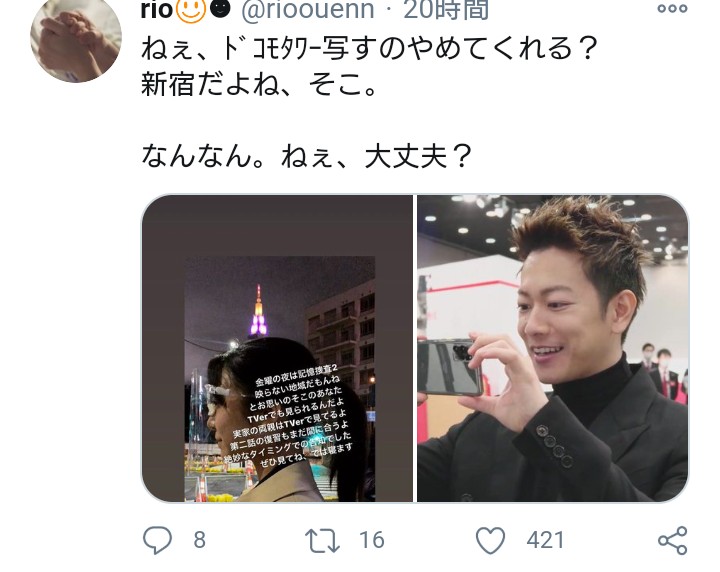Open the three-dot more options menu
The image size is (720, 572).
pos(672,8)
